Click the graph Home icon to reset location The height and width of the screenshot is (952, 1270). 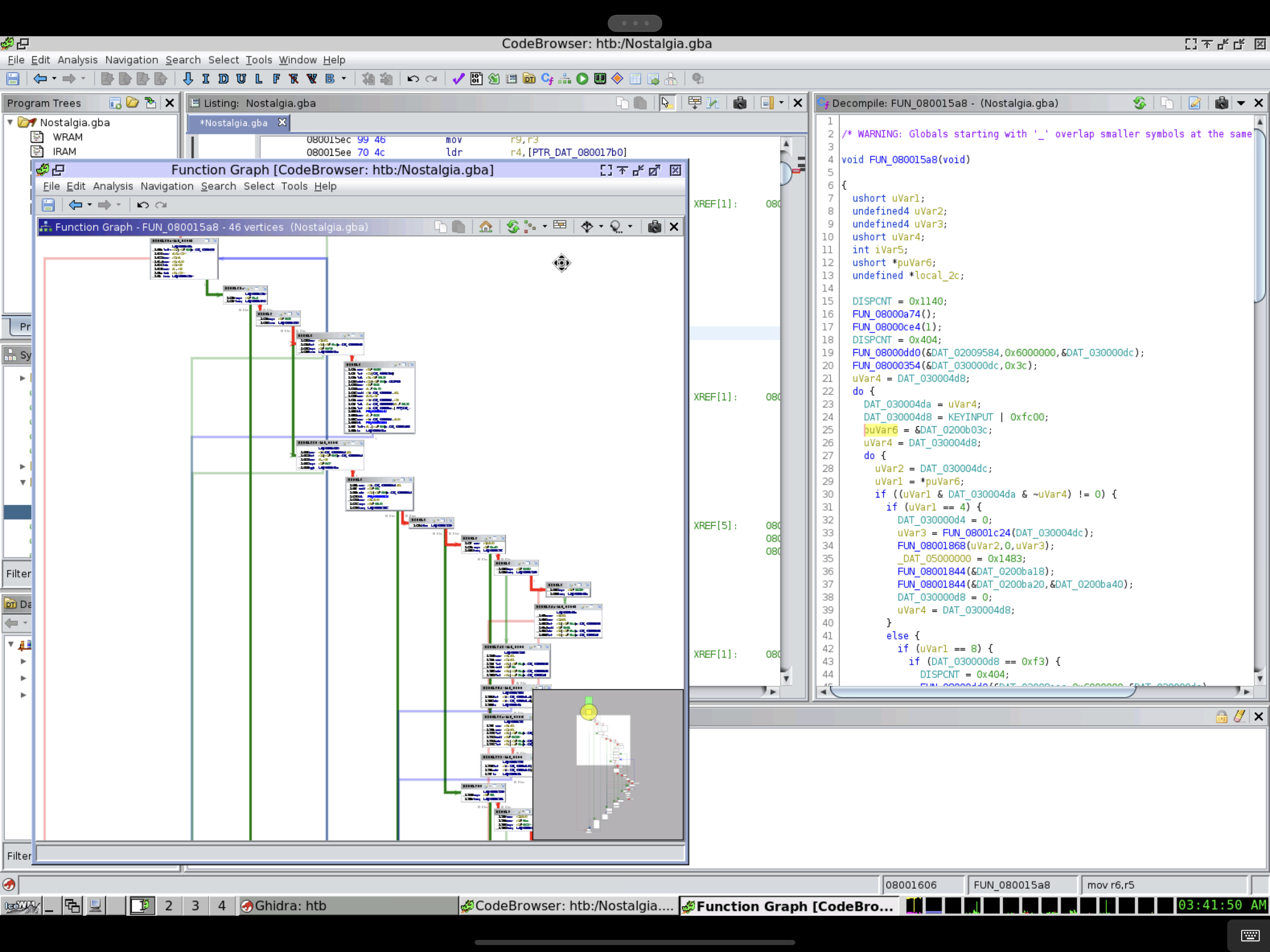486,227
